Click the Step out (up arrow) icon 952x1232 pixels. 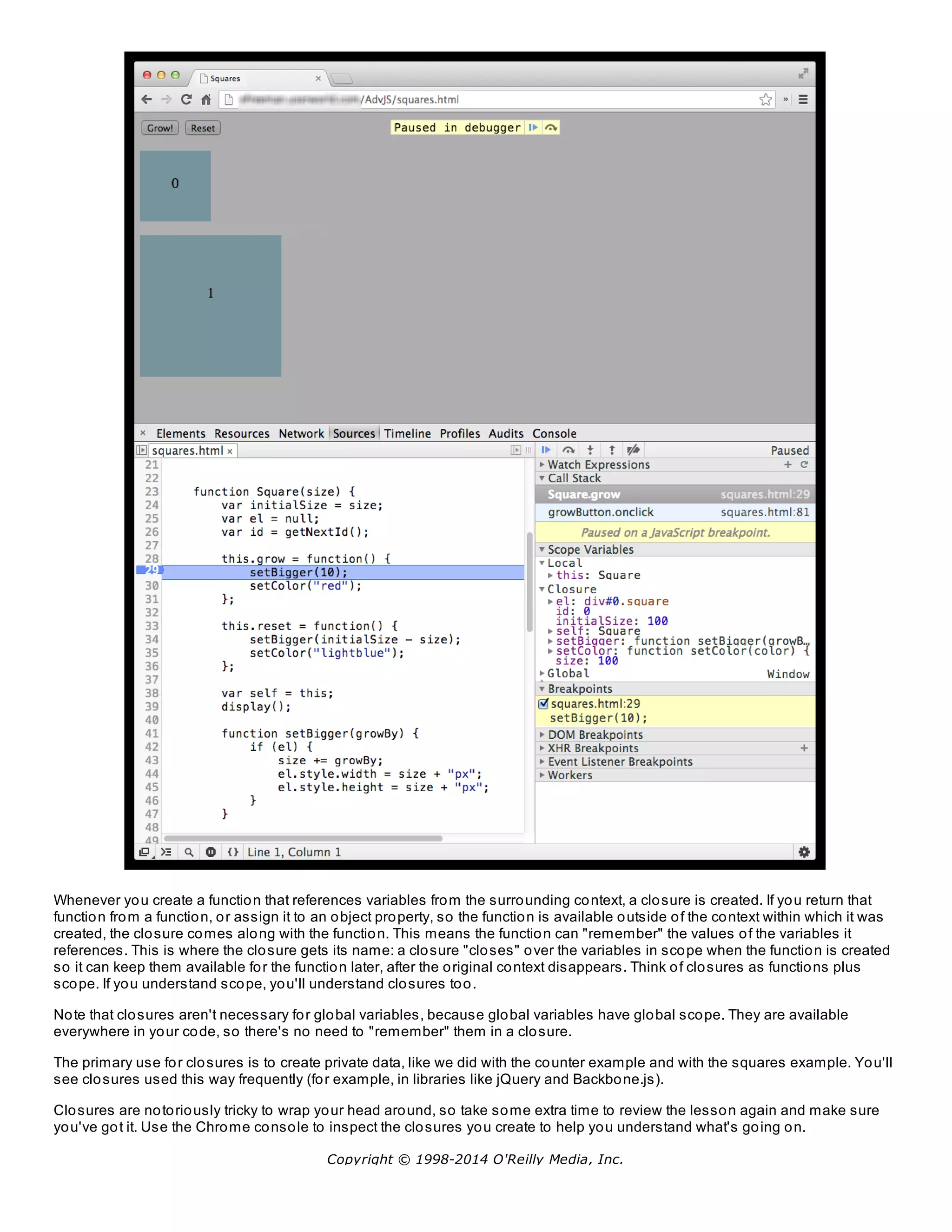click(x=612, y=450)
